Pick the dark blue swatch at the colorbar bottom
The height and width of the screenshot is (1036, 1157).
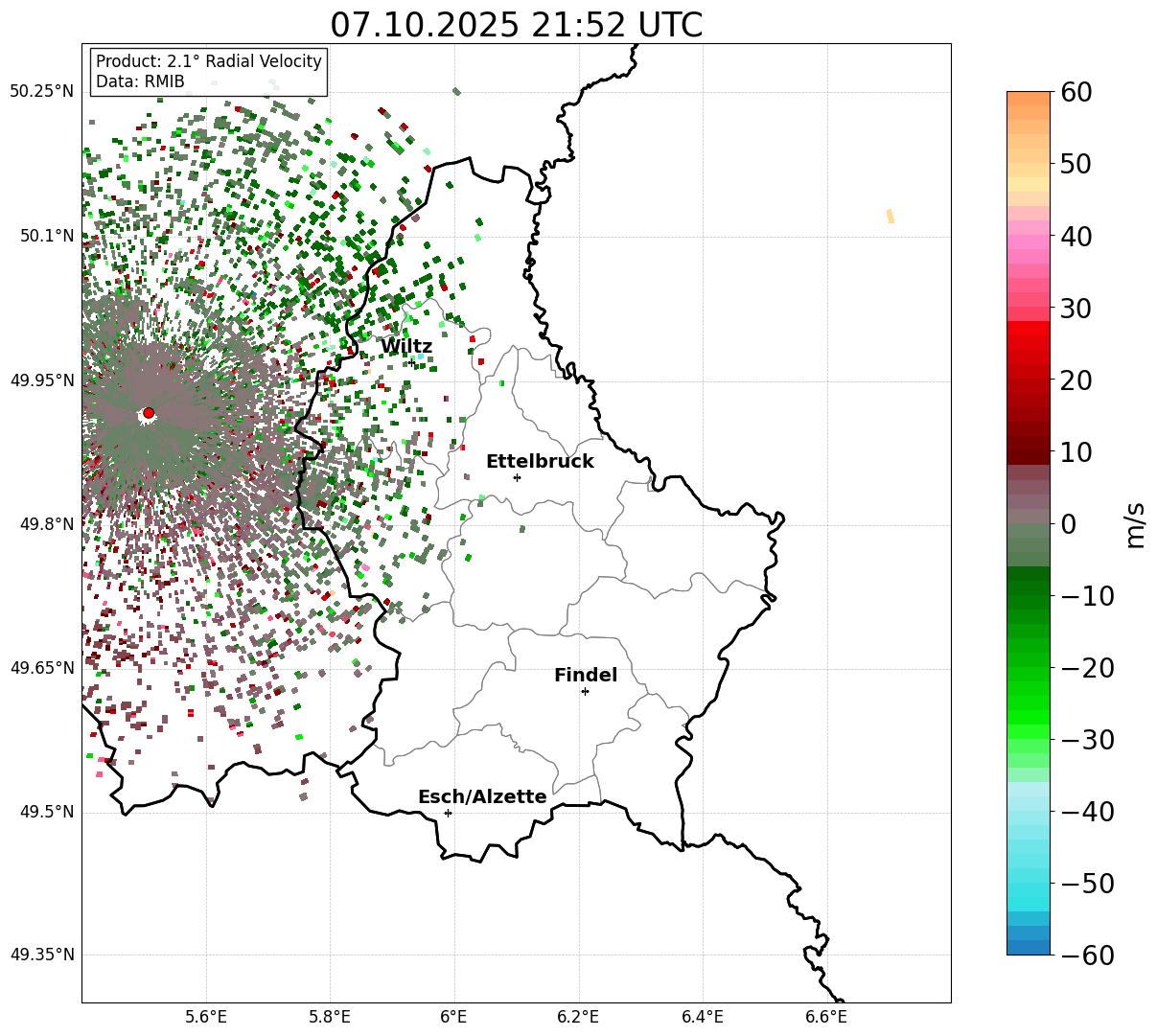pyautogui.click(x=1029, y=947)
